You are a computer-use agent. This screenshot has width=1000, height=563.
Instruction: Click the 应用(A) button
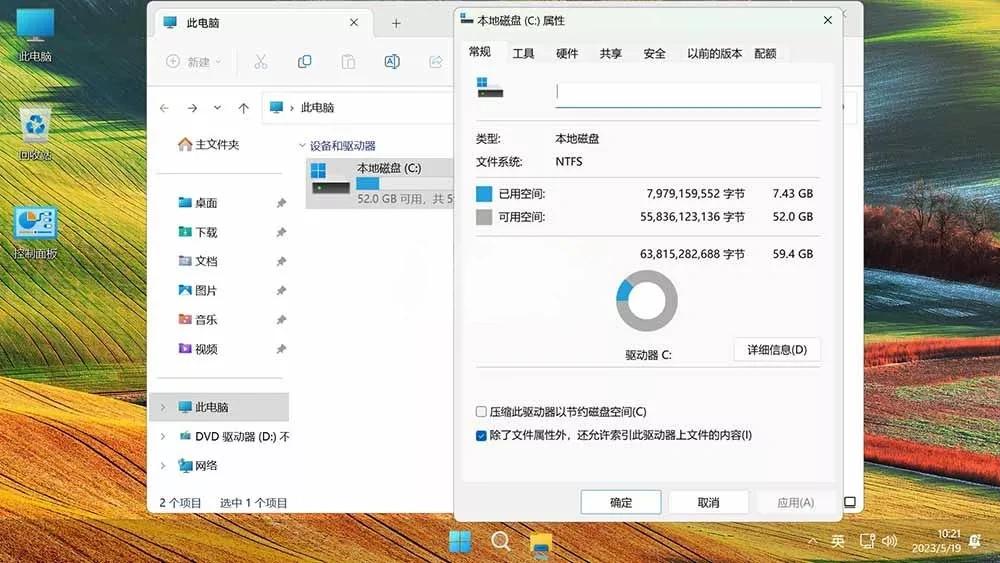(795, 502)
